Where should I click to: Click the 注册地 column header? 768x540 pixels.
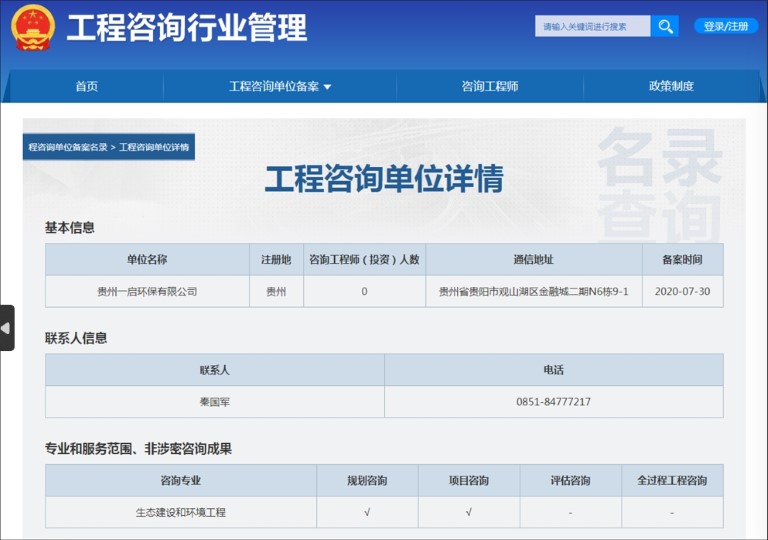276,259
